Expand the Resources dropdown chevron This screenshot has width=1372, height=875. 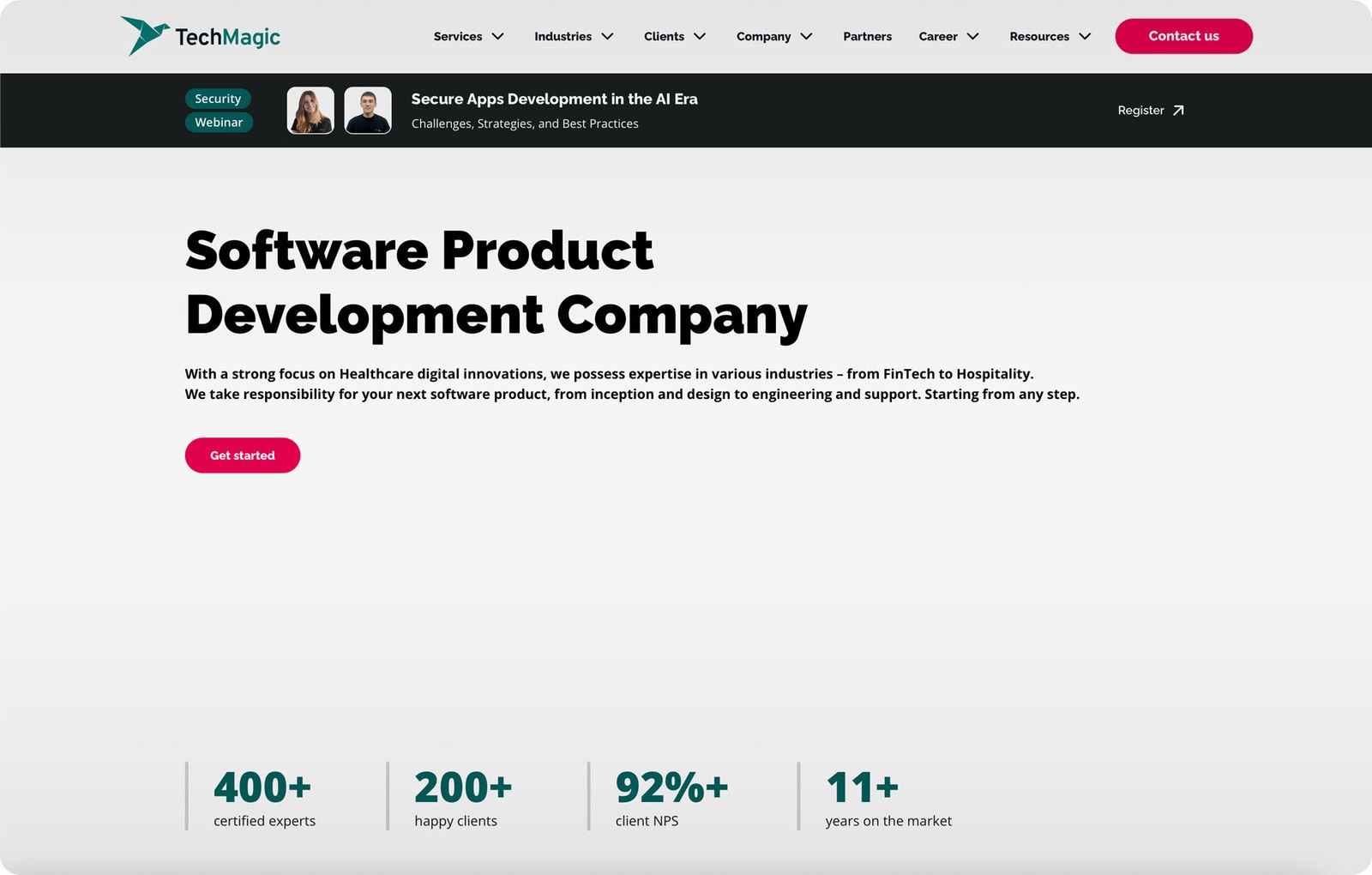click(x=1085, y=37)
